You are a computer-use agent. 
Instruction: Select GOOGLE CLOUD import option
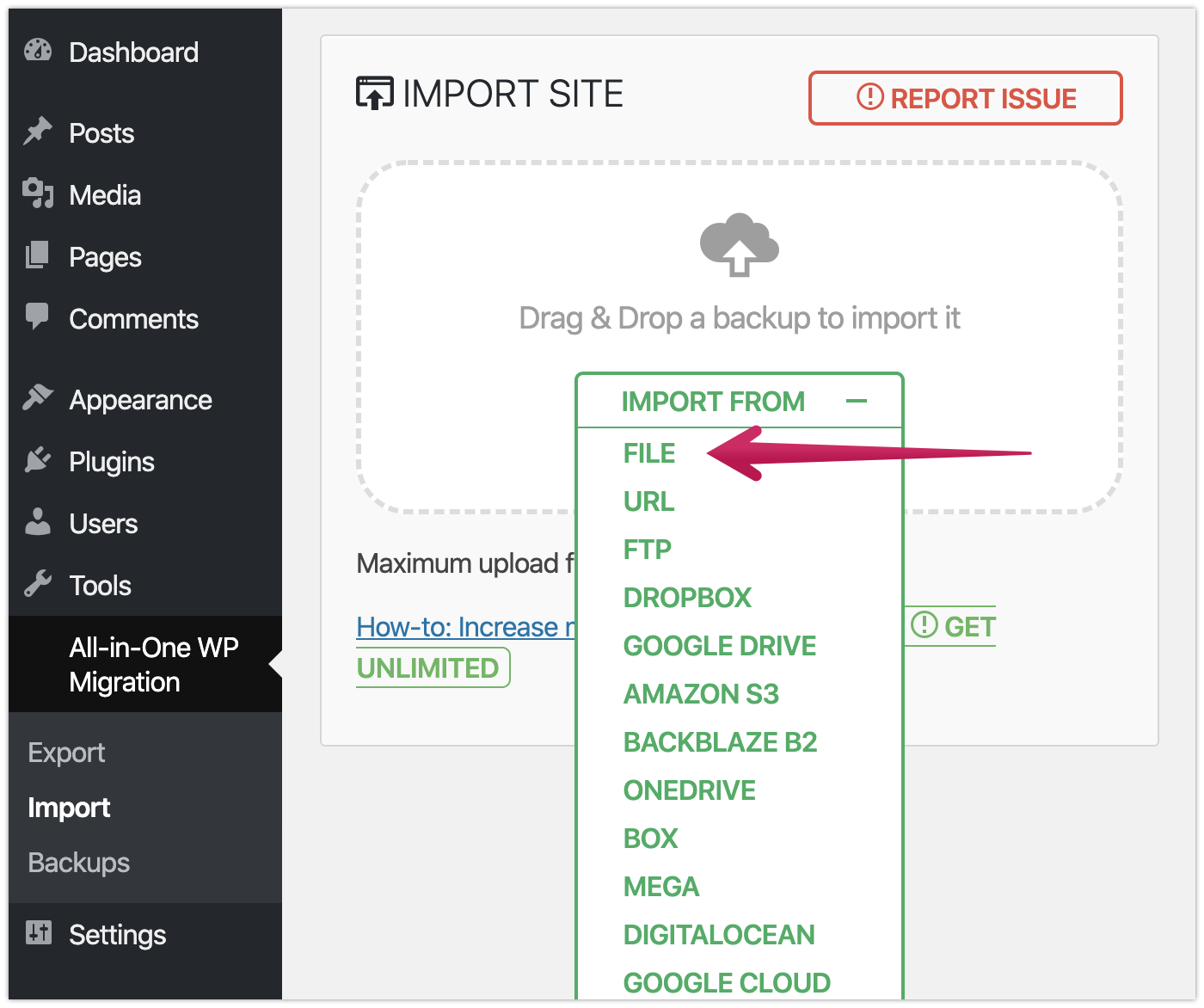[727, 983]
